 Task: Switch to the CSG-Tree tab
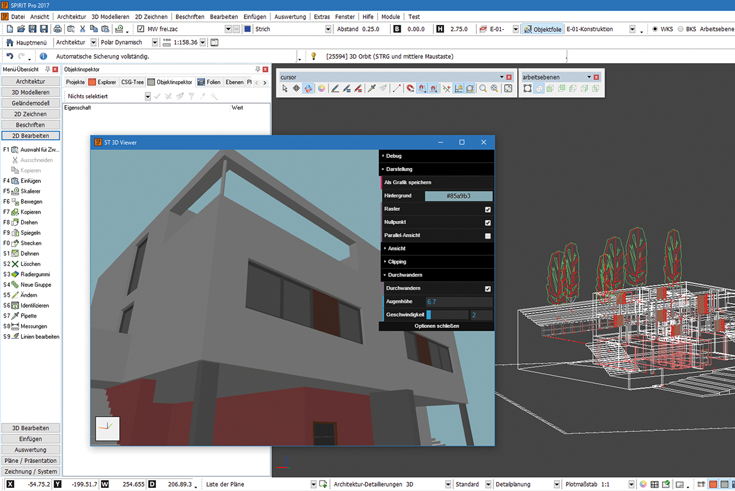point(131,82)
